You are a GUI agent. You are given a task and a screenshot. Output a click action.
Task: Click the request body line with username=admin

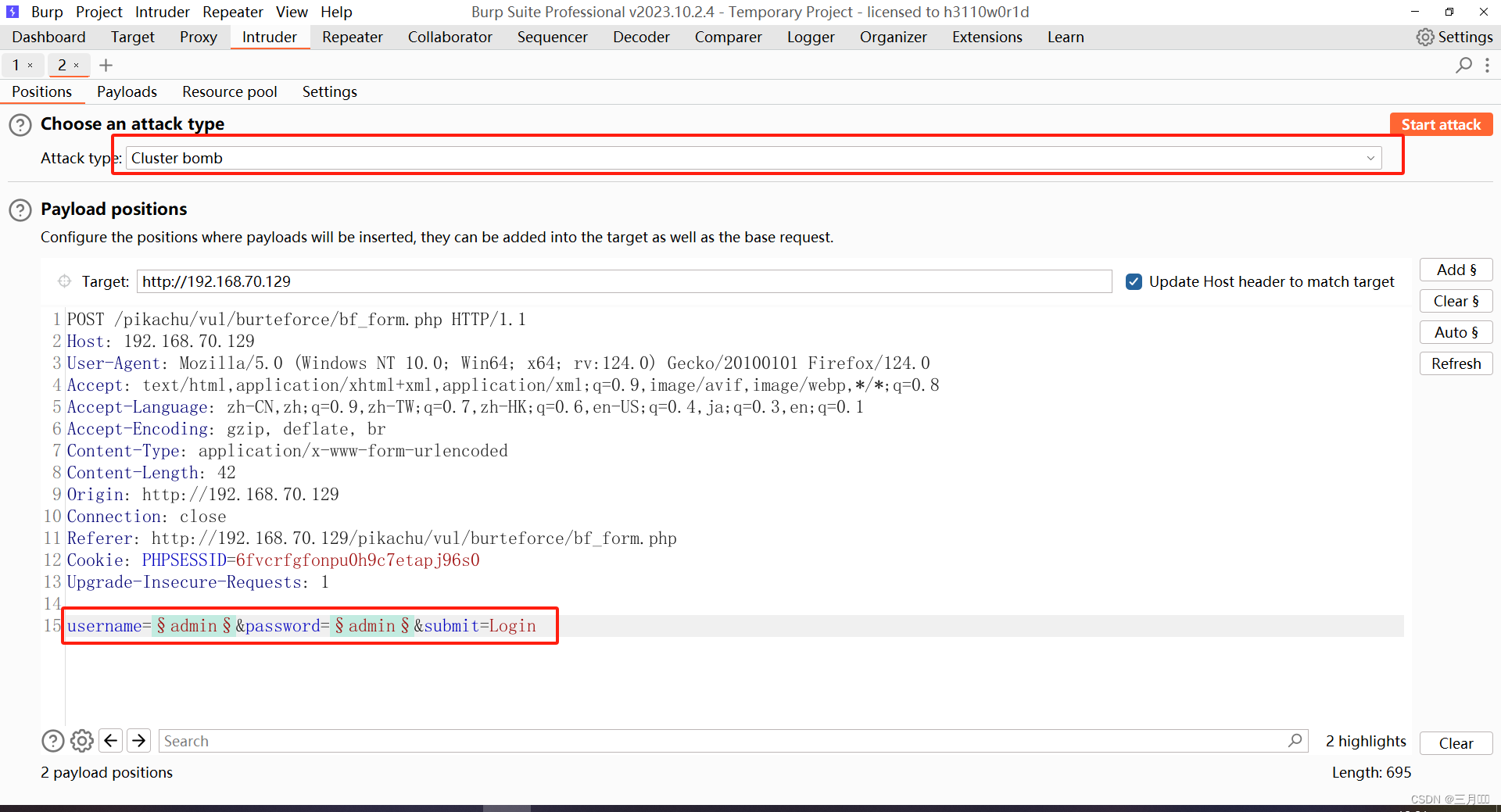click(302, 626)
